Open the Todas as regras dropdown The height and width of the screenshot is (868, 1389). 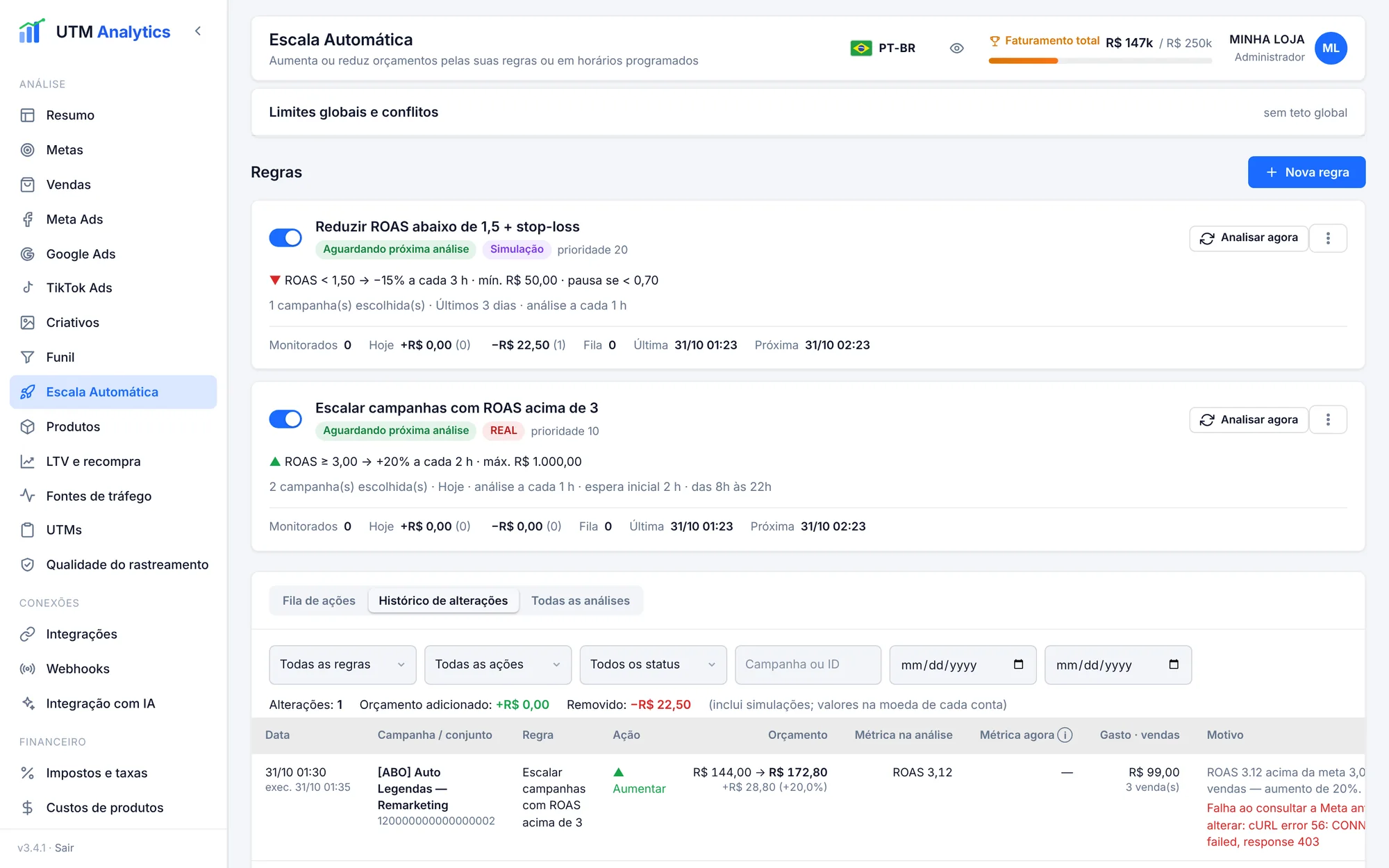point(342,665)
